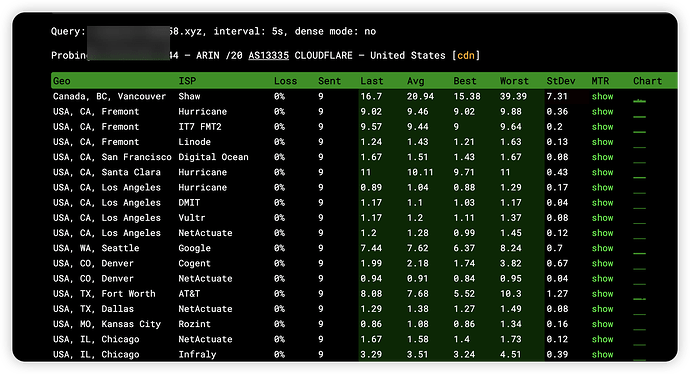Click the Google ISP cell
Viewport: 690px width, 374px height.
pos(195,248)
